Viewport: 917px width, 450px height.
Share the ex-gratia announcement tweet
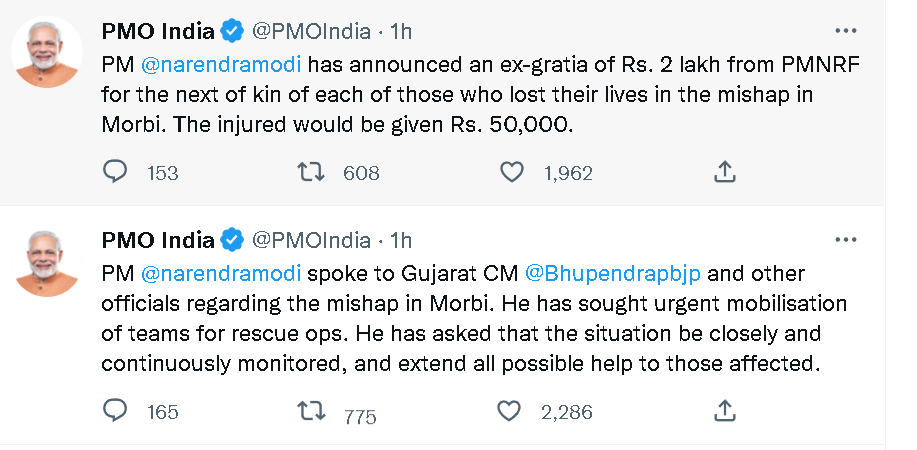[x=725, y=172]
